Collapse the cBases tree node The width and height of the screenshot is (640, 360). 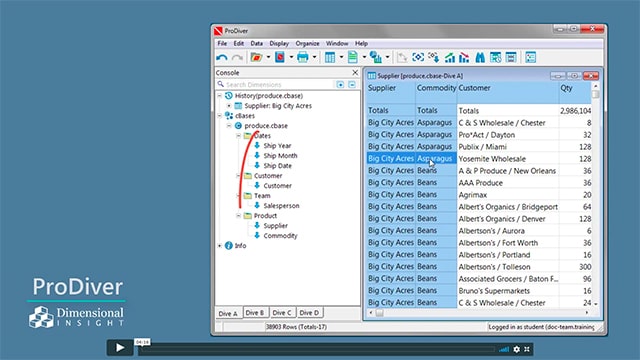pos(220,116)
